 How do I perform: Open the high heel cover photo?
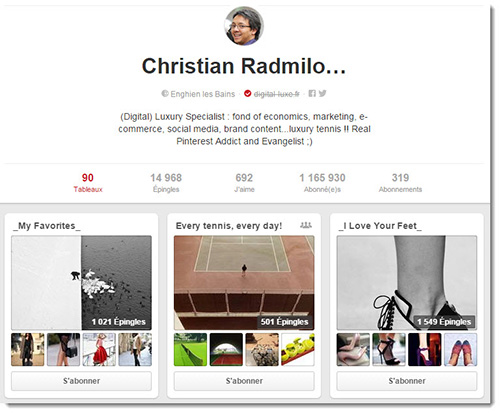407,283
